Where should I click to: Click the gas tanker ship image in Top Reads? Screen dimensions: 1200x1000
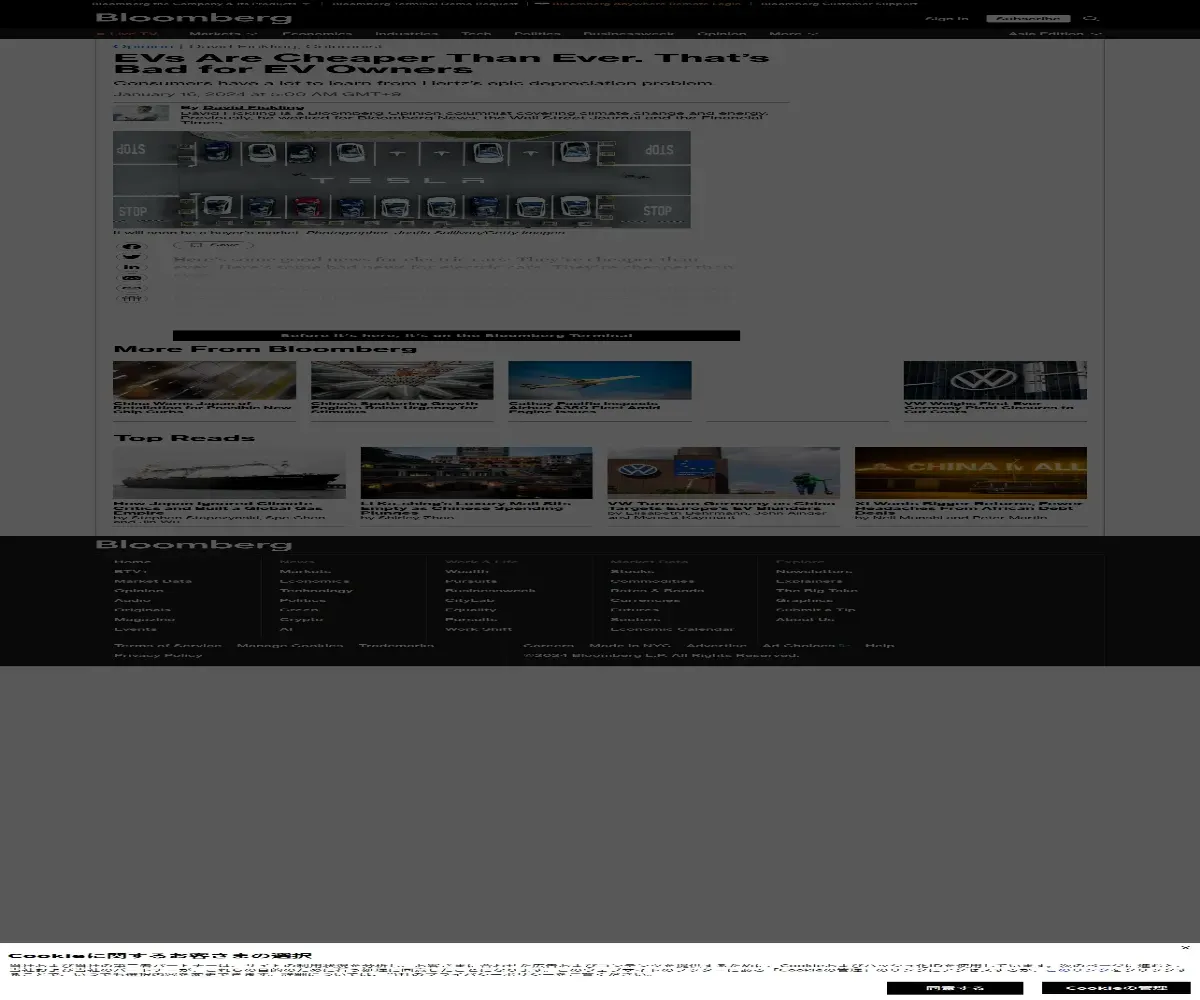[x=229, y=473]
